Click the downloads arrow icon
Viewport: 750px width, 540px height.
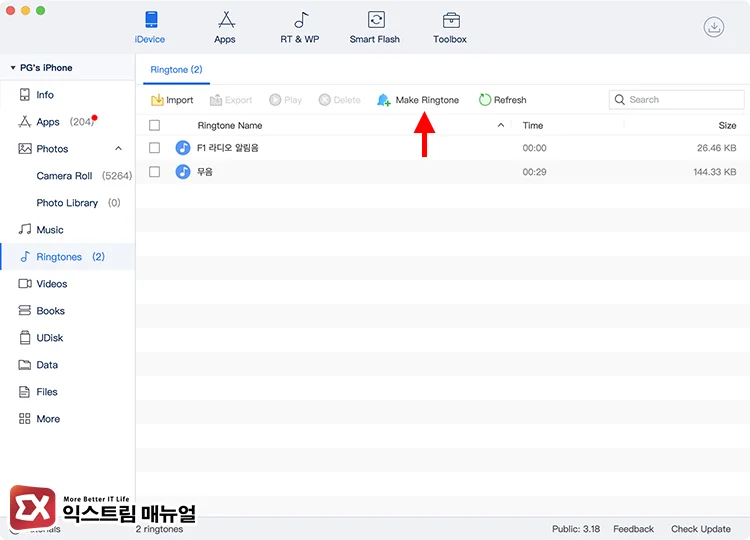click(714, 27)
